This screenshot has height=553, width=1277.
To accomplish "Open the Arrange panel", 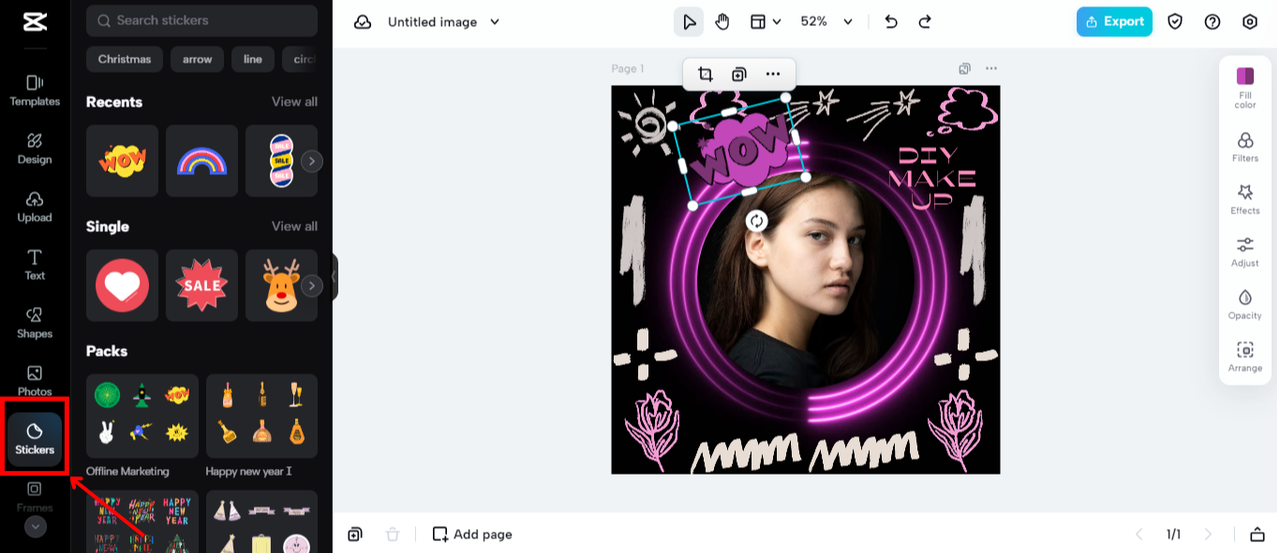I will coord(1245,357).
